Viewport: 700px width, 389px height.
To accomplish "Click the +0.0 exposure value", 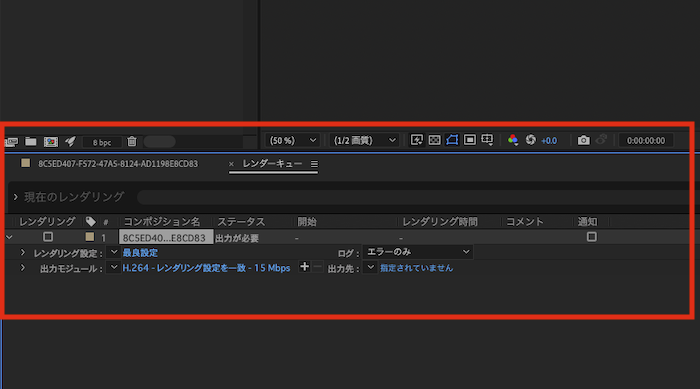I will pyautogui.click(x=549, y=141).
